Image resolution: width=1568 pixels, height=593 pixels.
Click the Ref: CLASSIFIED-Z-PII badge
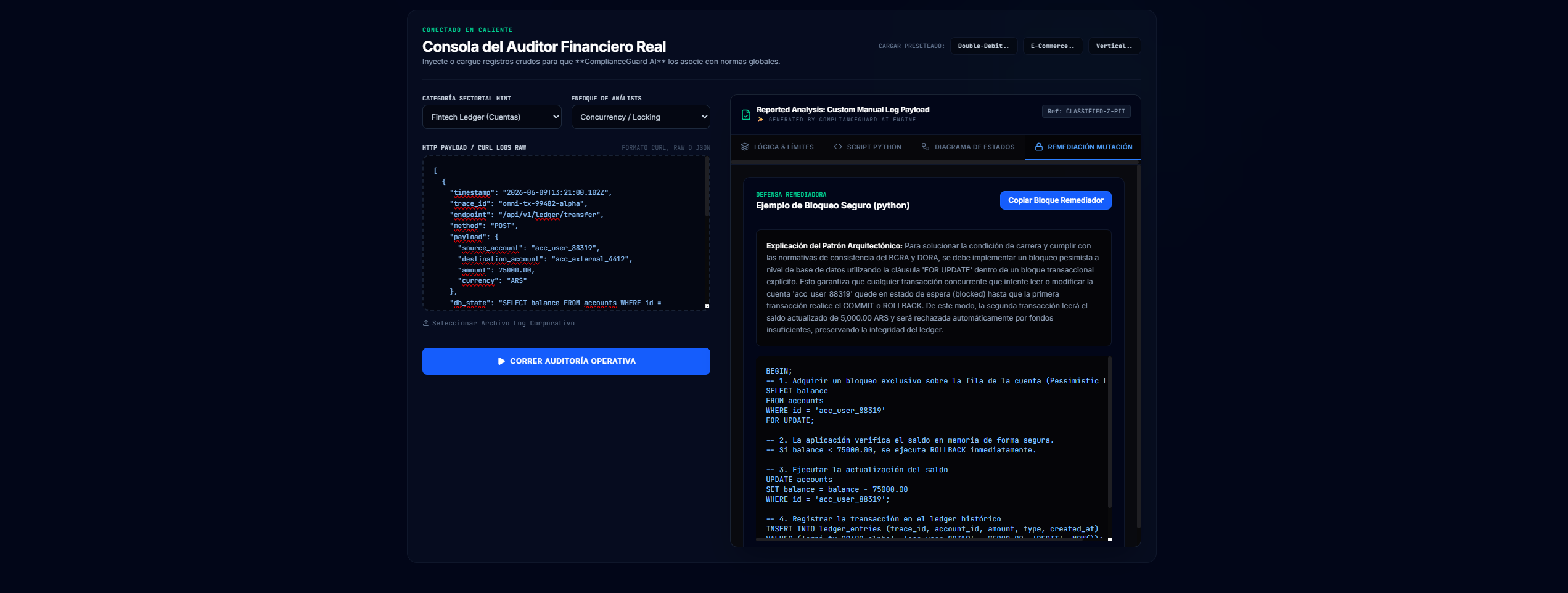(1086, 112)
